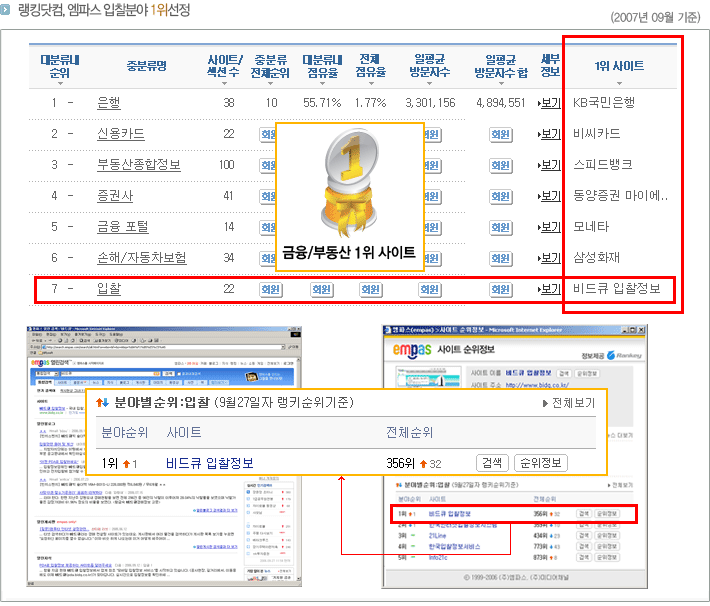The image size is (710, 606).
Task: Click 회원 under 일평균 방문자수 합 in 금융 포털 row
Action: coord(501,227)
